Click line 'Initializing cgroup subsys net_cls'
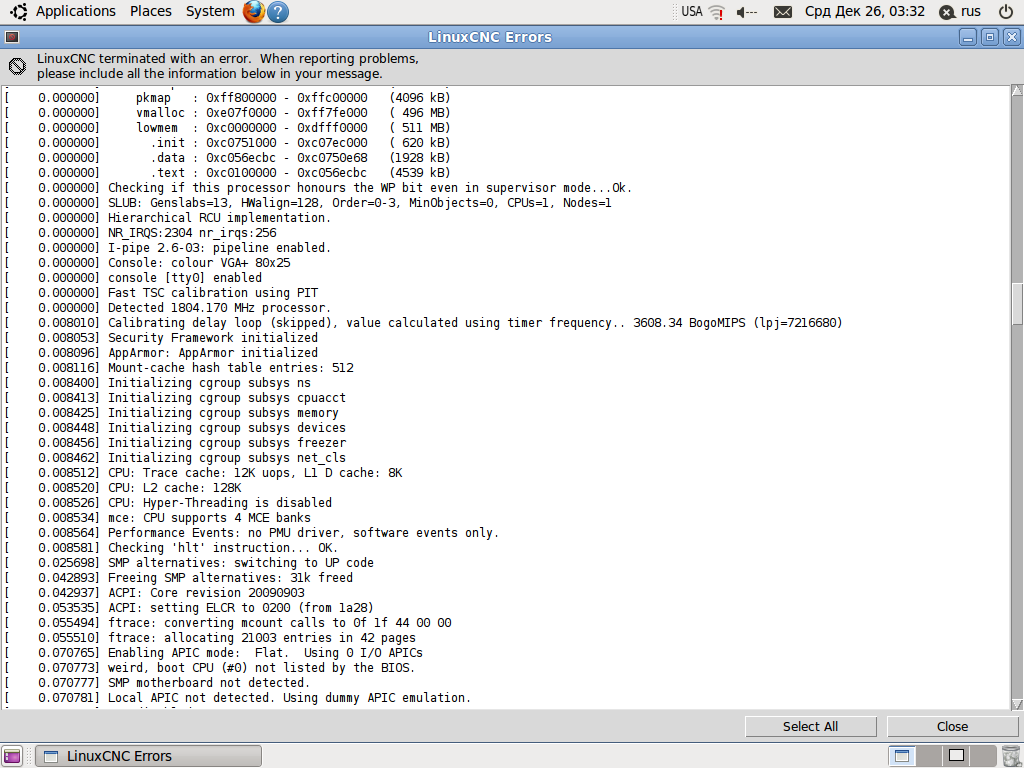Screen dimensions: 1024x768 coord(227,458)
